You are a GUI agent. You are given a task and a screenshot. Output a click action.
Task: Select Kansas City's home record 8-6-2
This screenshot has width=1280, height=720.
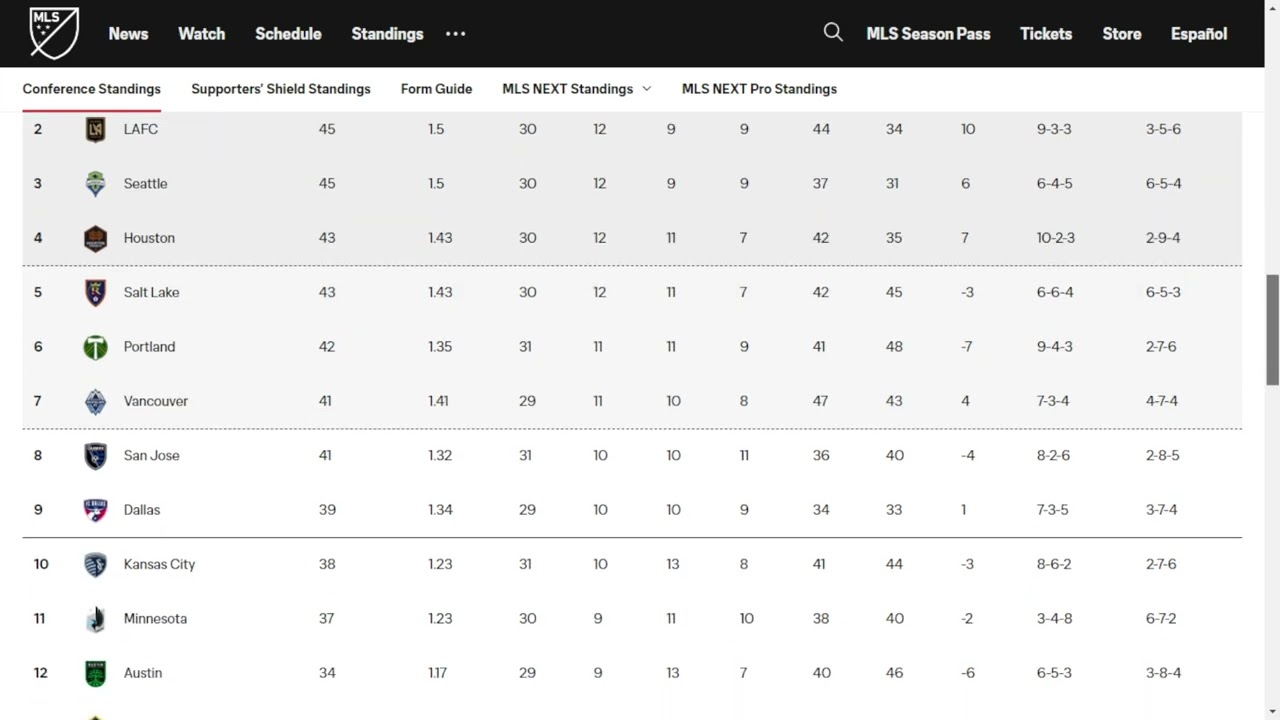click(x=1054, y=564)
